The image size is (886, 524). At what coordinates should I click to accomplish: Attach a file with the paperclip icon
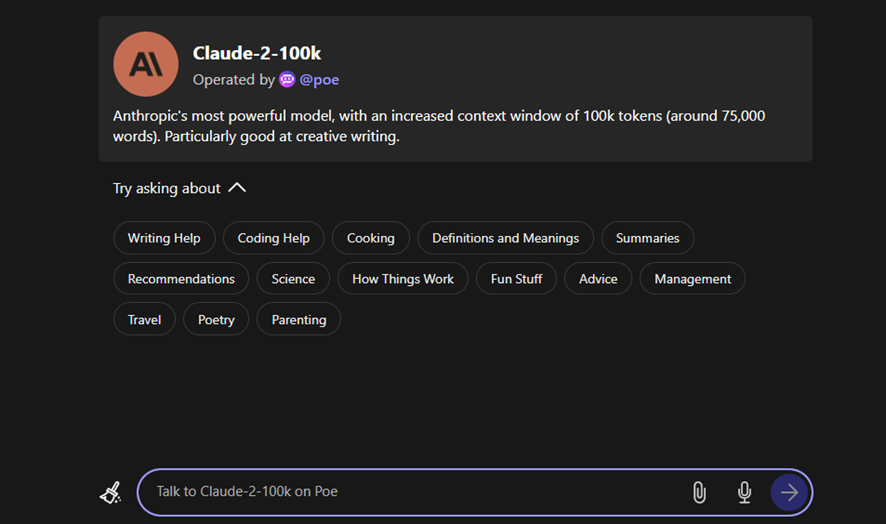click(699, 492)
